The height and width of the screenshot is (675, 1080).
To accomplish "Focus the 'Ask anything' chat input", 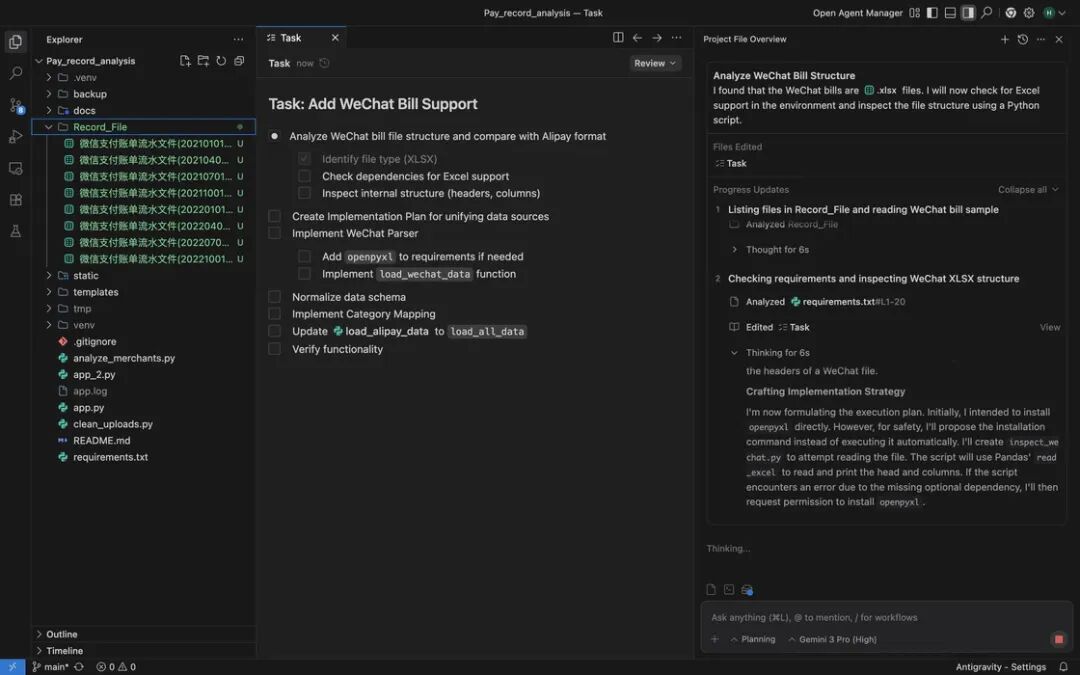I will (x=886, y=617).
